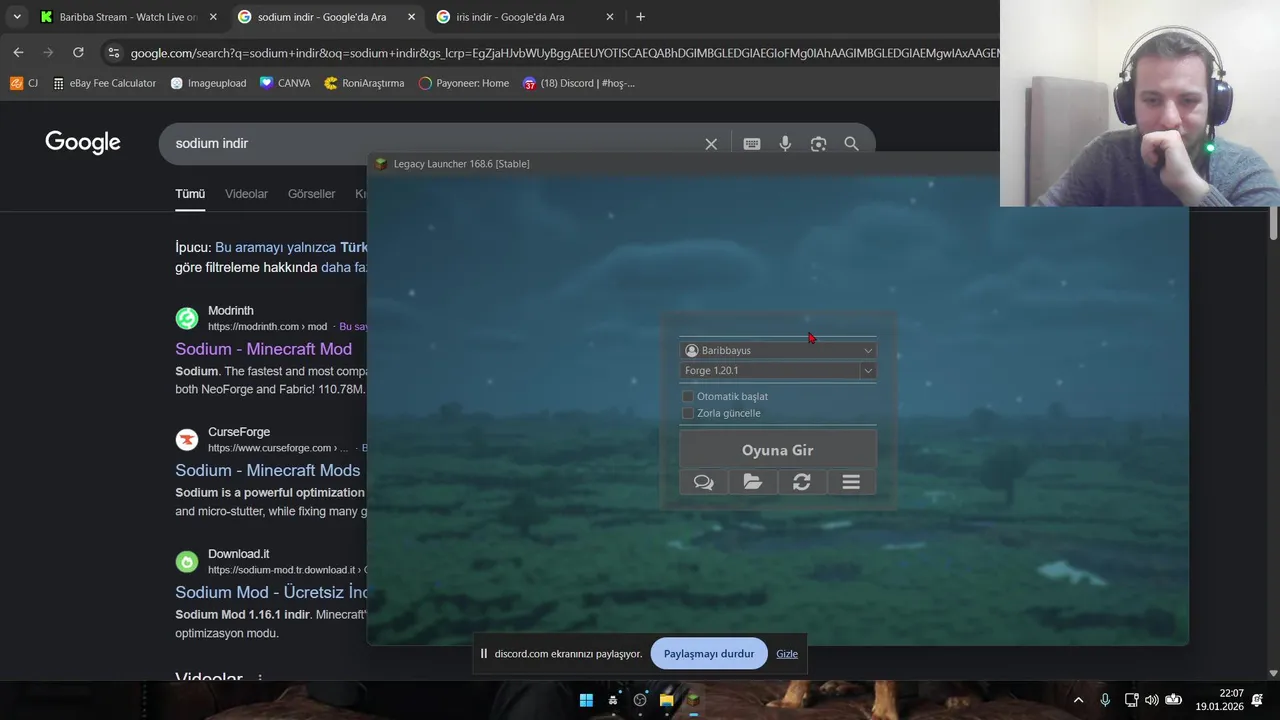Expand the Baribbayus account dropdown
This screenshot has height=720, width=1280.
tap(868, 351)
